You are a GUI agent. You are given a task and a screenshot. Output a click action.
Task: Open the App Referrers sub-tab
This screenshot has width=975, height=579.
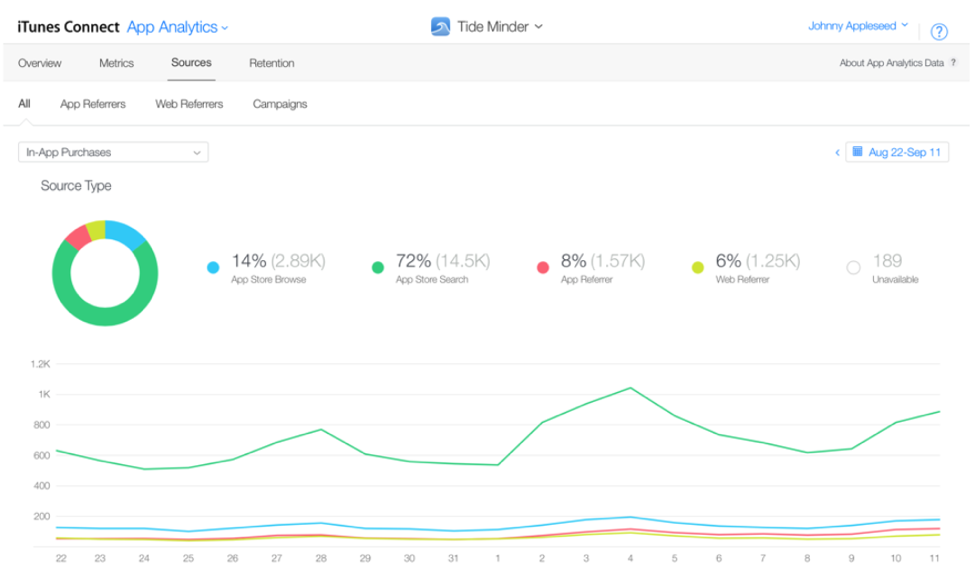(x=93, y=104)
